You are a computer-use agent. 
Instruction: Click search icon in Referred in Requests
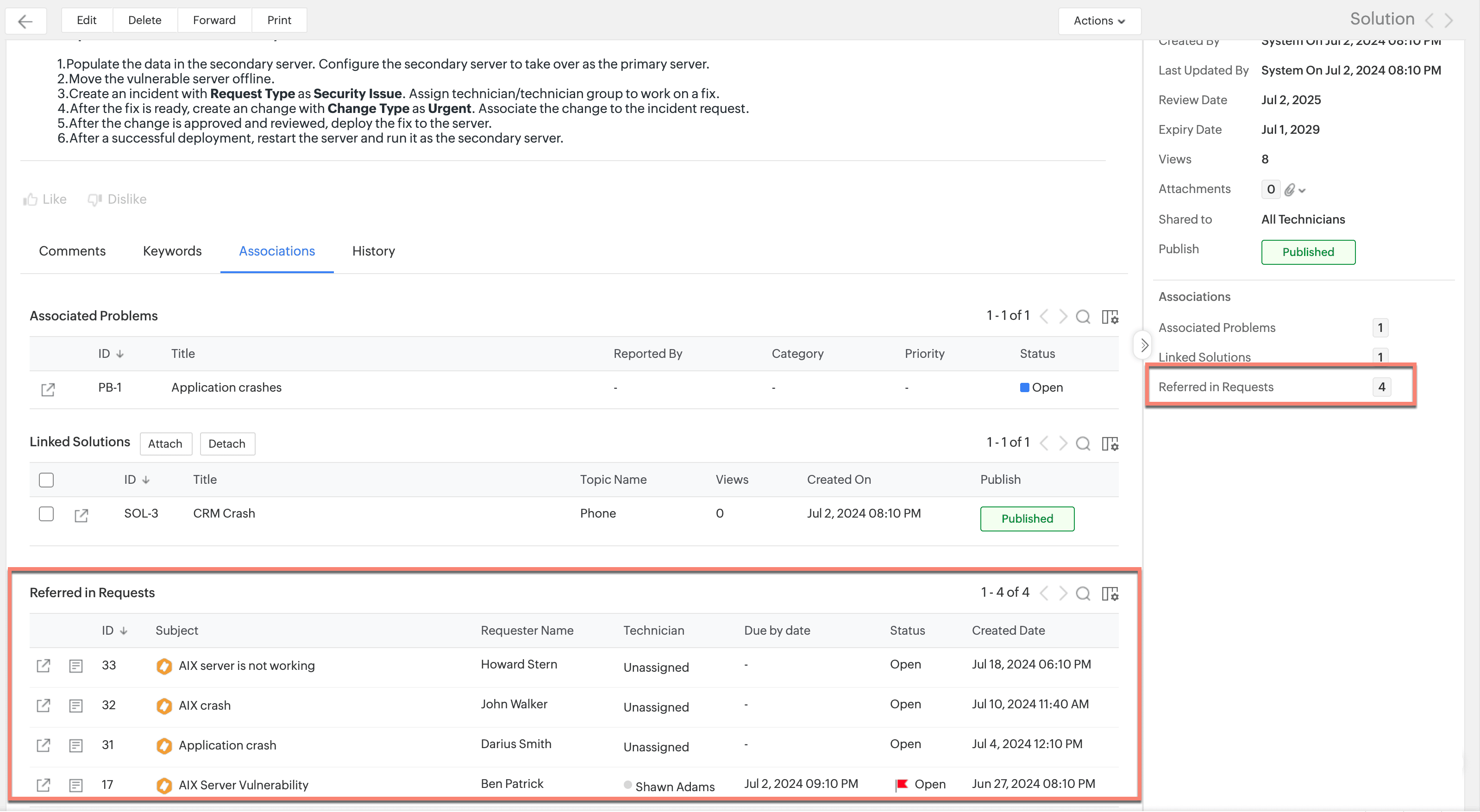(1082, 593)
